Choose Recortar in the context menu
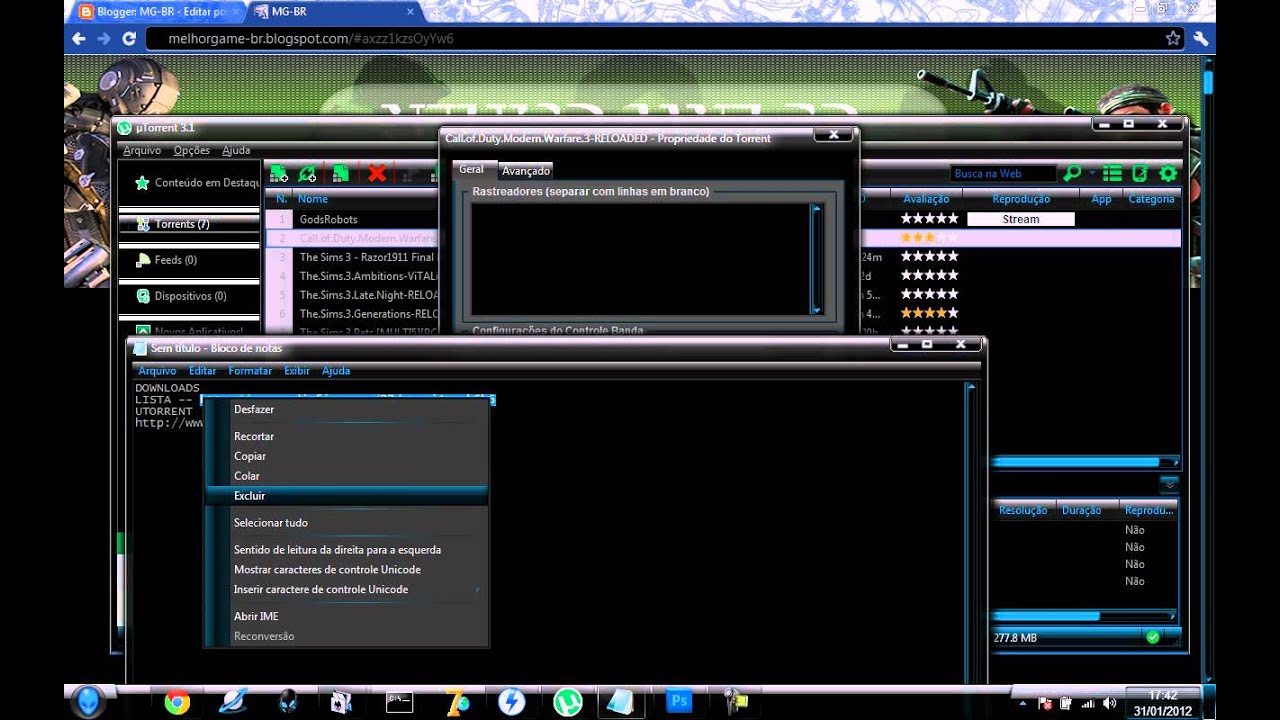The width and height of the screenshot is (1280, 720). (346, 436)
